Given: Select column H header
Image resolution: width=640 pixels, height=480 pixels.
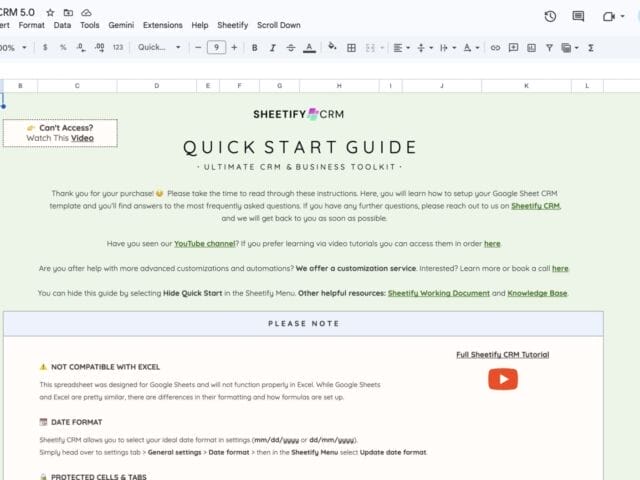Looking at the screenshot, I should 339,86.
